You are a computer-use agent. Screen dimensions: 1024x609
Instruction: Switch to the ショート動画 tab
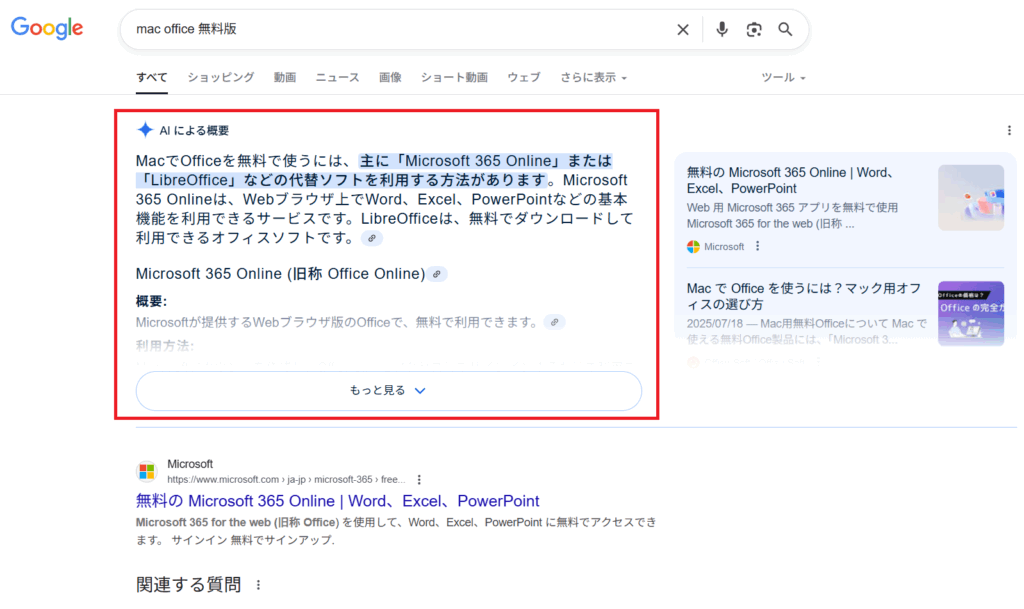[x=454, y=77]
